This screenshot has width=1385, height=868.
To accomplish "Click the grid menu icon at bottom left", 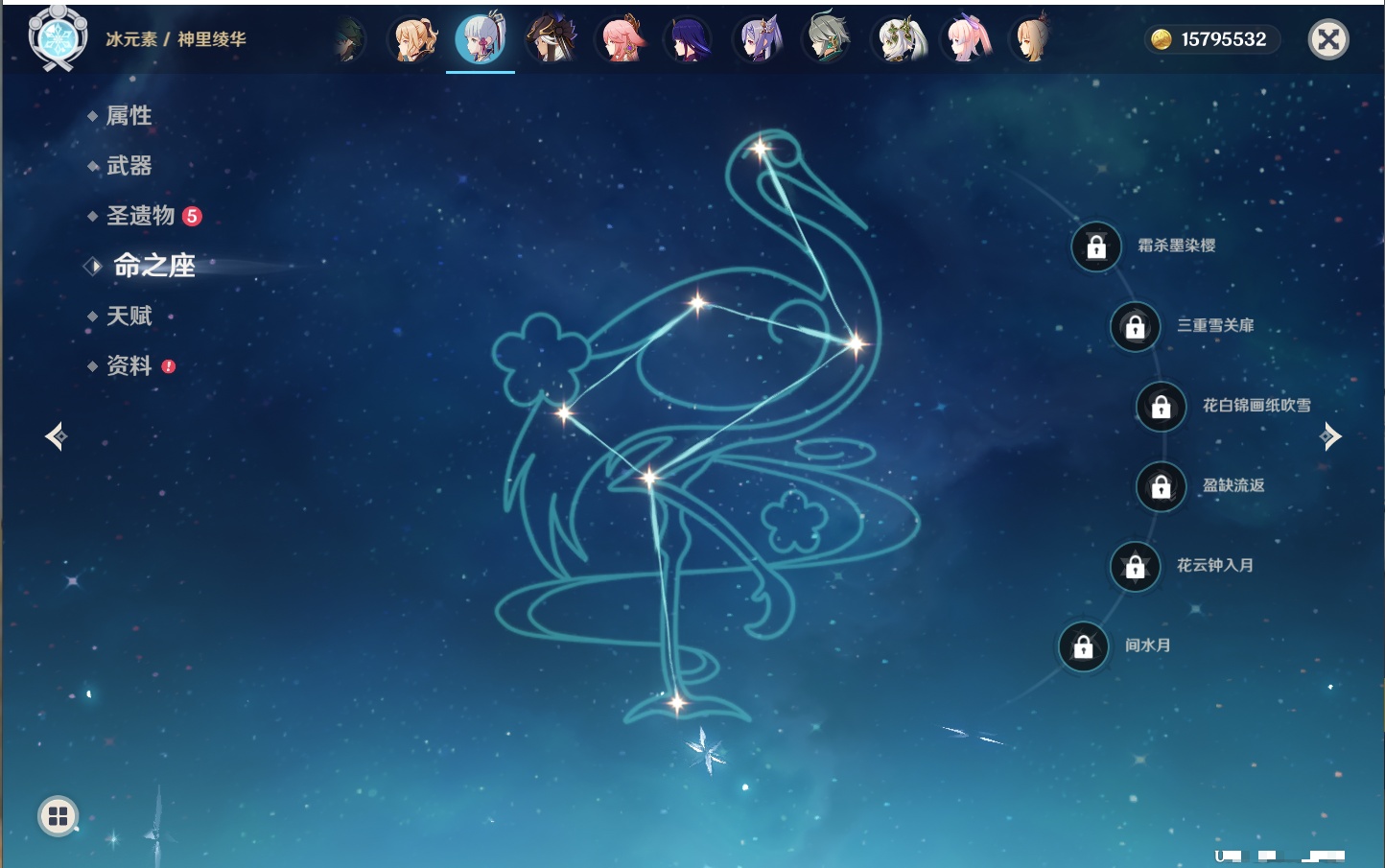I will click(58, 816).
